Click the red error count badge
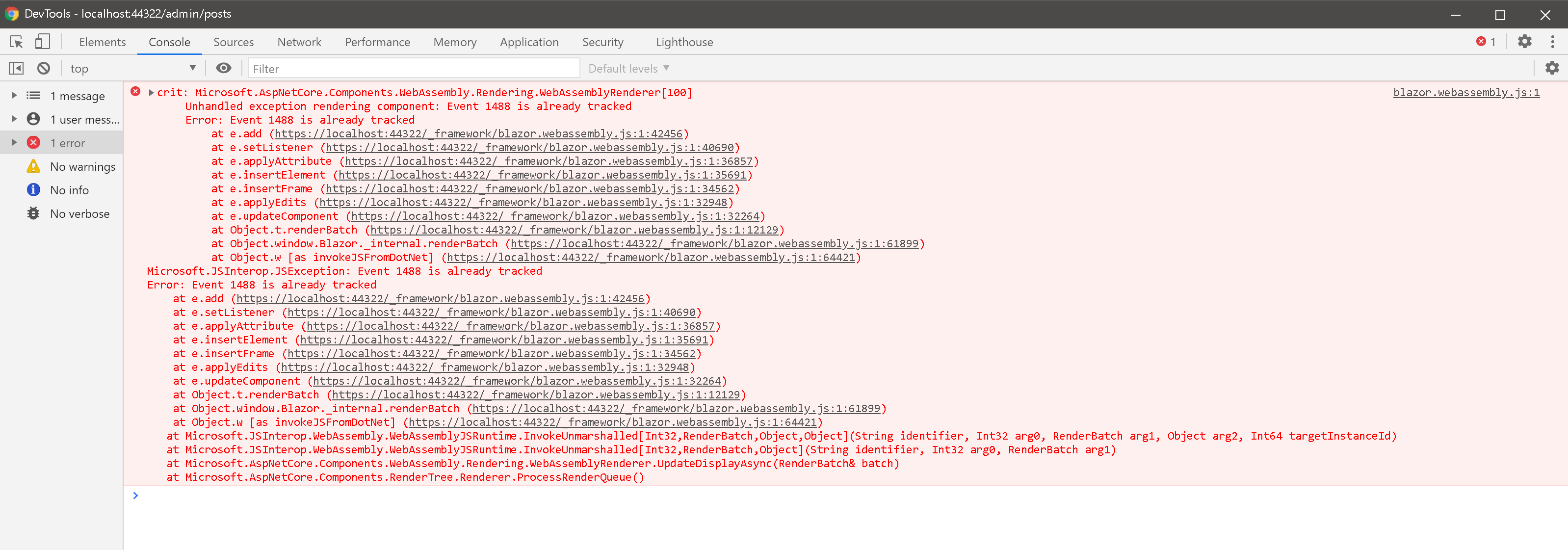Image resolution: width=1568 pixels, height=550 pixels. 1486,41
